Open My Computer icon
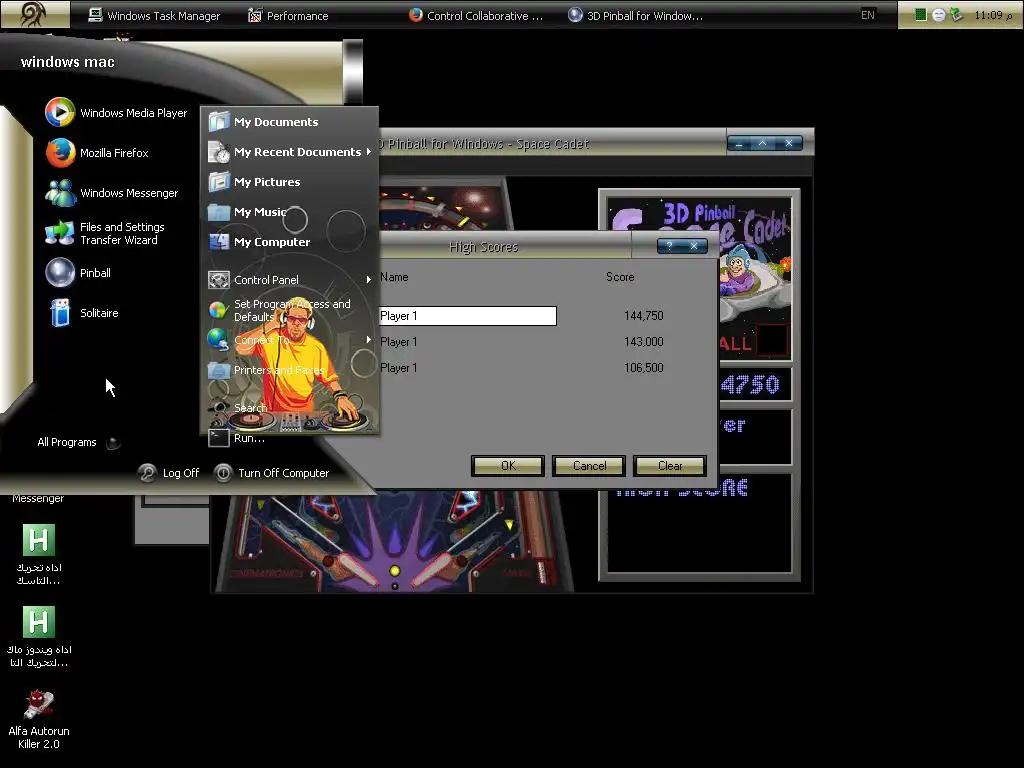Image resolution: width=1024 pixels, height=768 pixels. pos(219,242)
